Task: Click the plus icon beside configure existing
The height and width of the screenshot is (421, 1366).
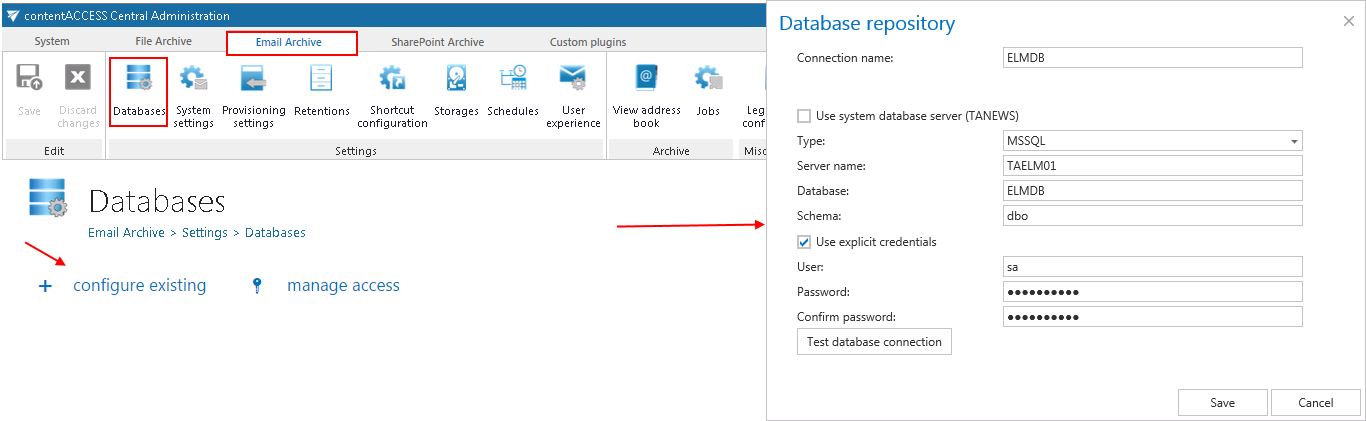Action: tap(44, 286)
